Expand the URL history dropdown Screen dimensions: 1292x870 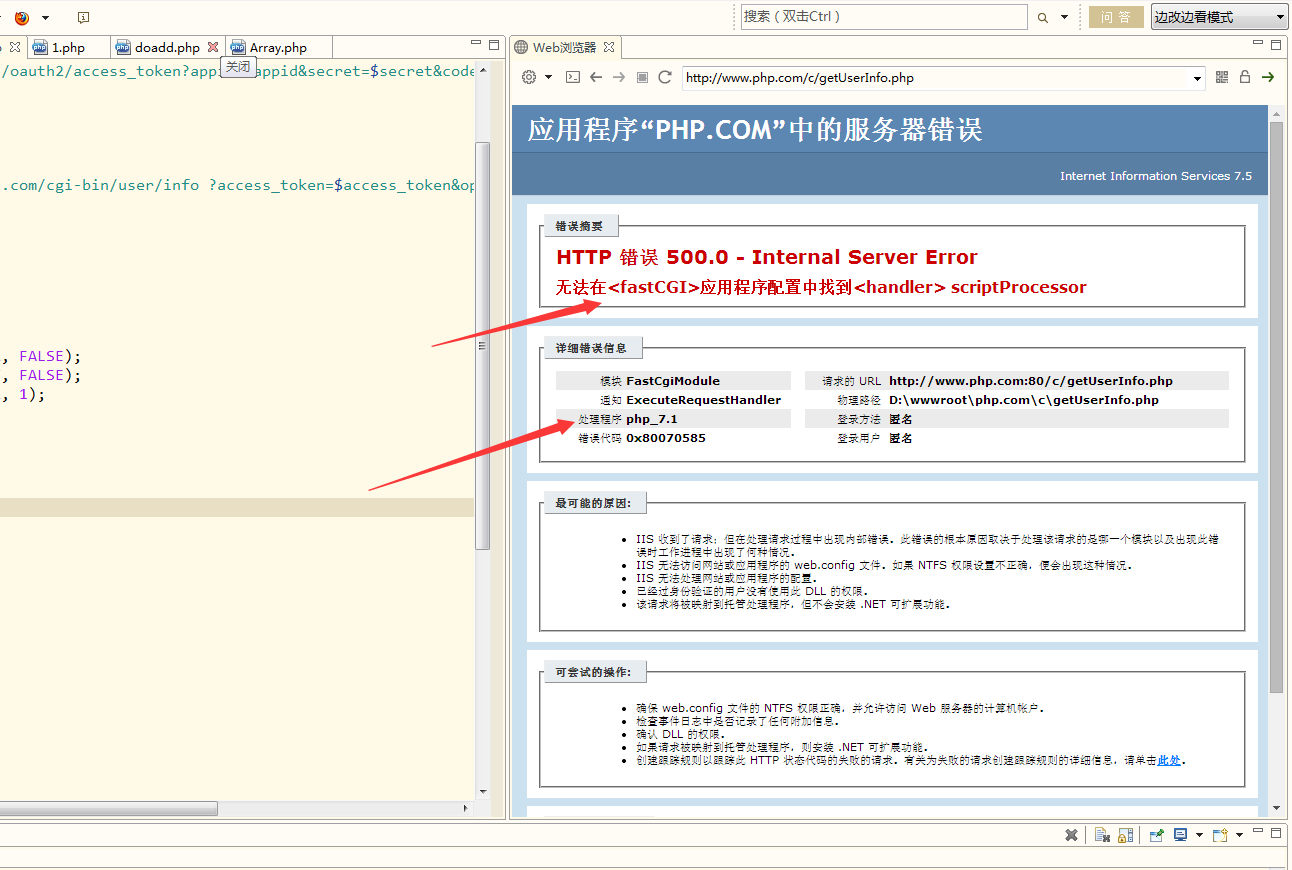point(1198,78)
